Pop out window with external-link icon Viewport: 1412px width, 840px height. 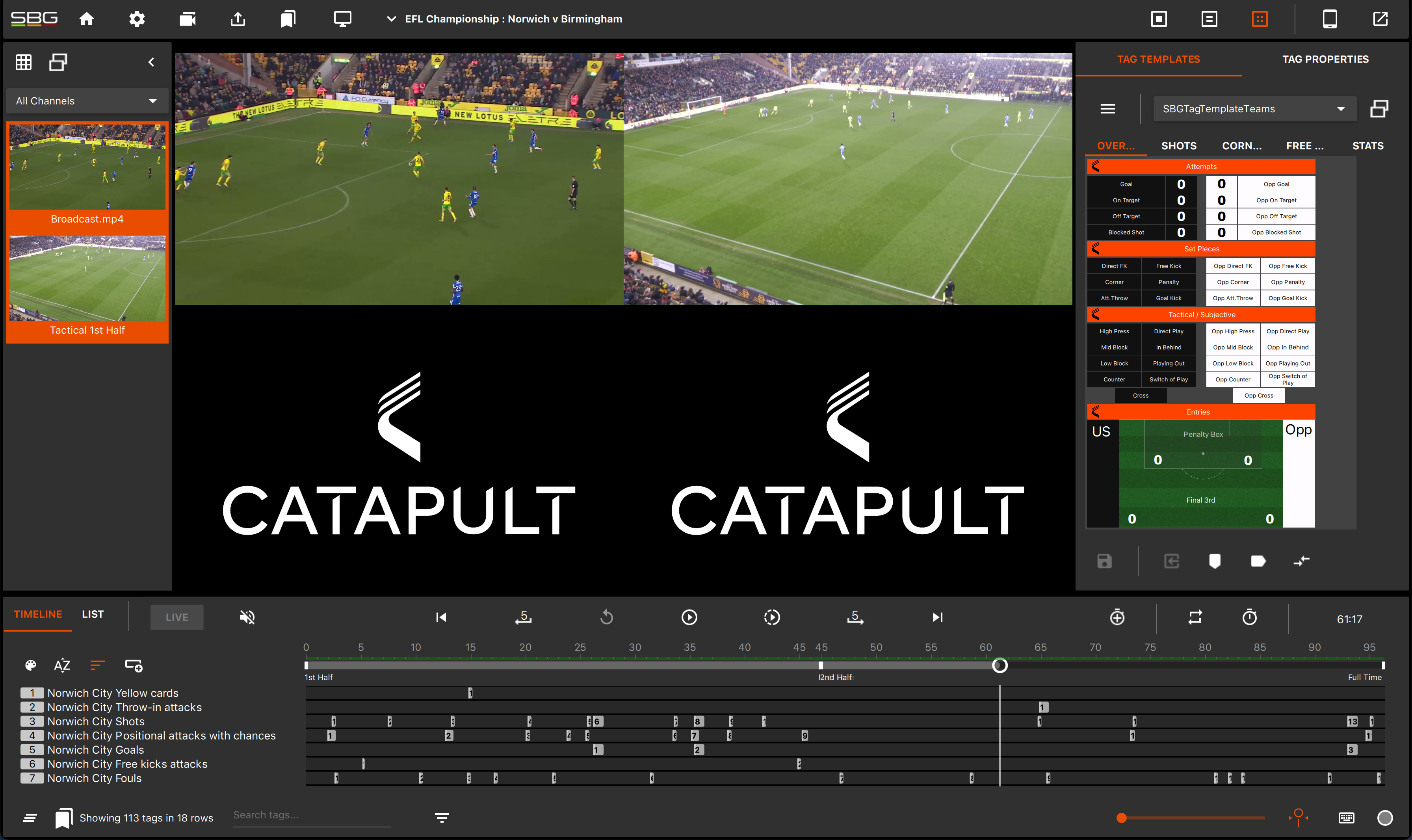pyautogui.click(x=1380, y=19)
